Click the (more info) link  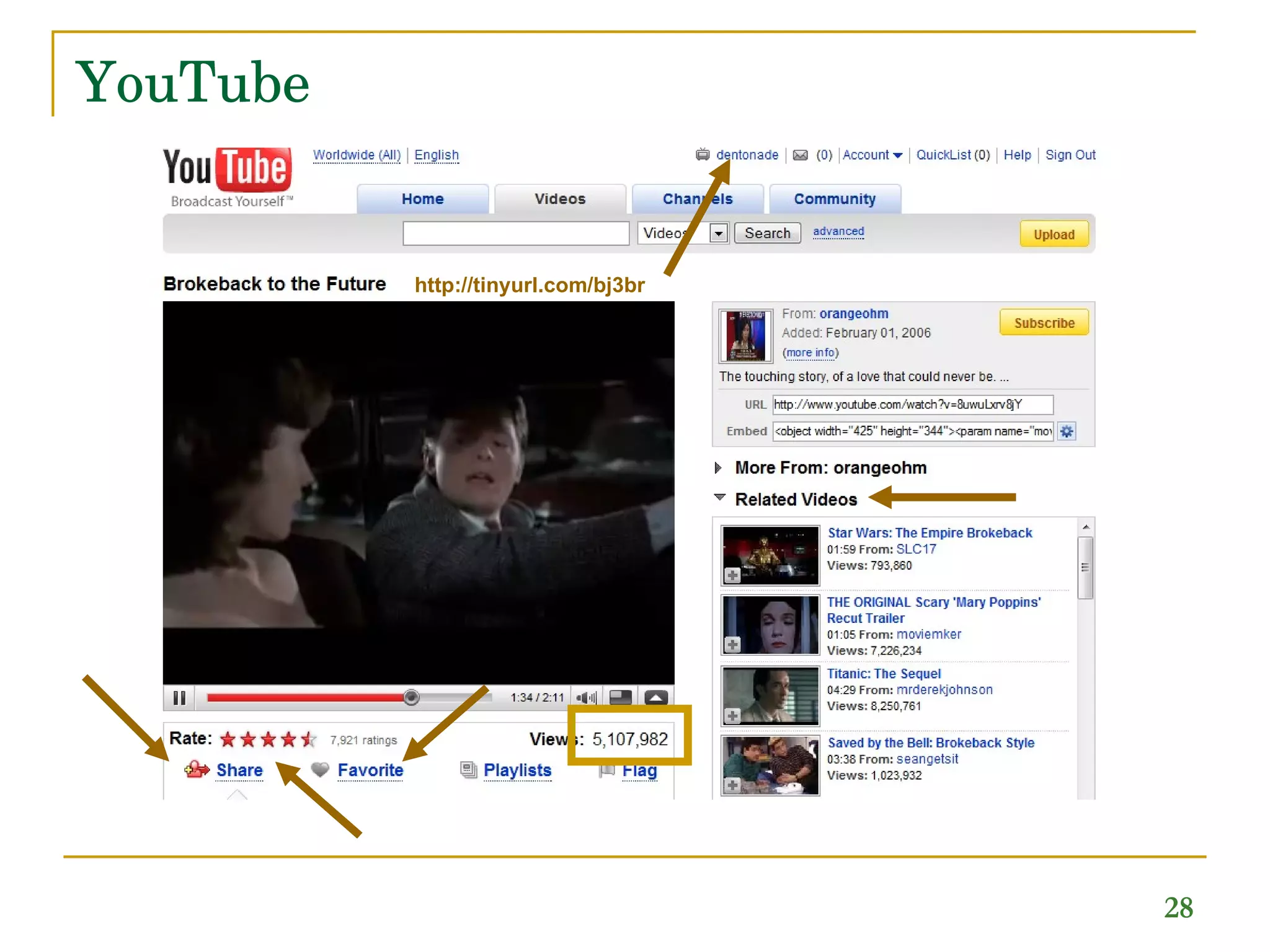point(810,353)
